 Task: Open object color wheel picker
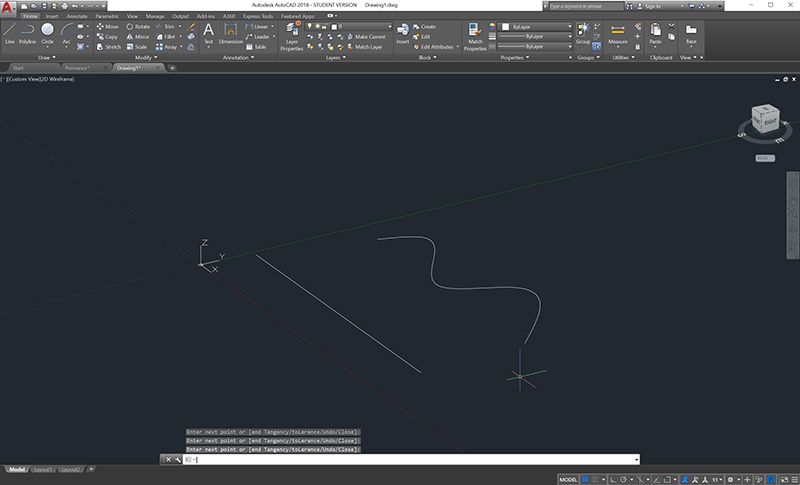tap(492, 27)
